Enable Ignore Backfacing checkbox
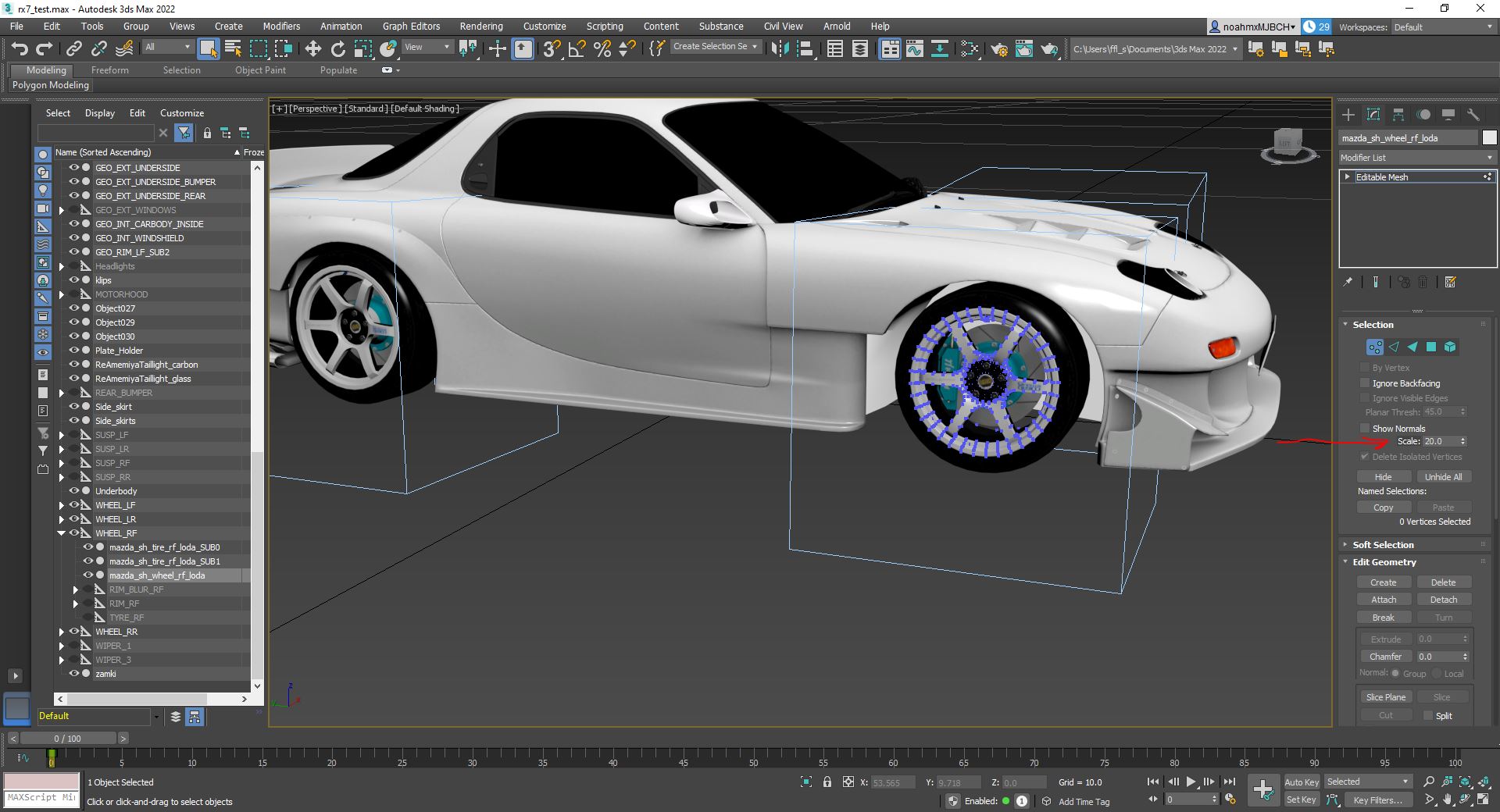This screenshot has height=812, width=1500. (x=1365, y=383)
